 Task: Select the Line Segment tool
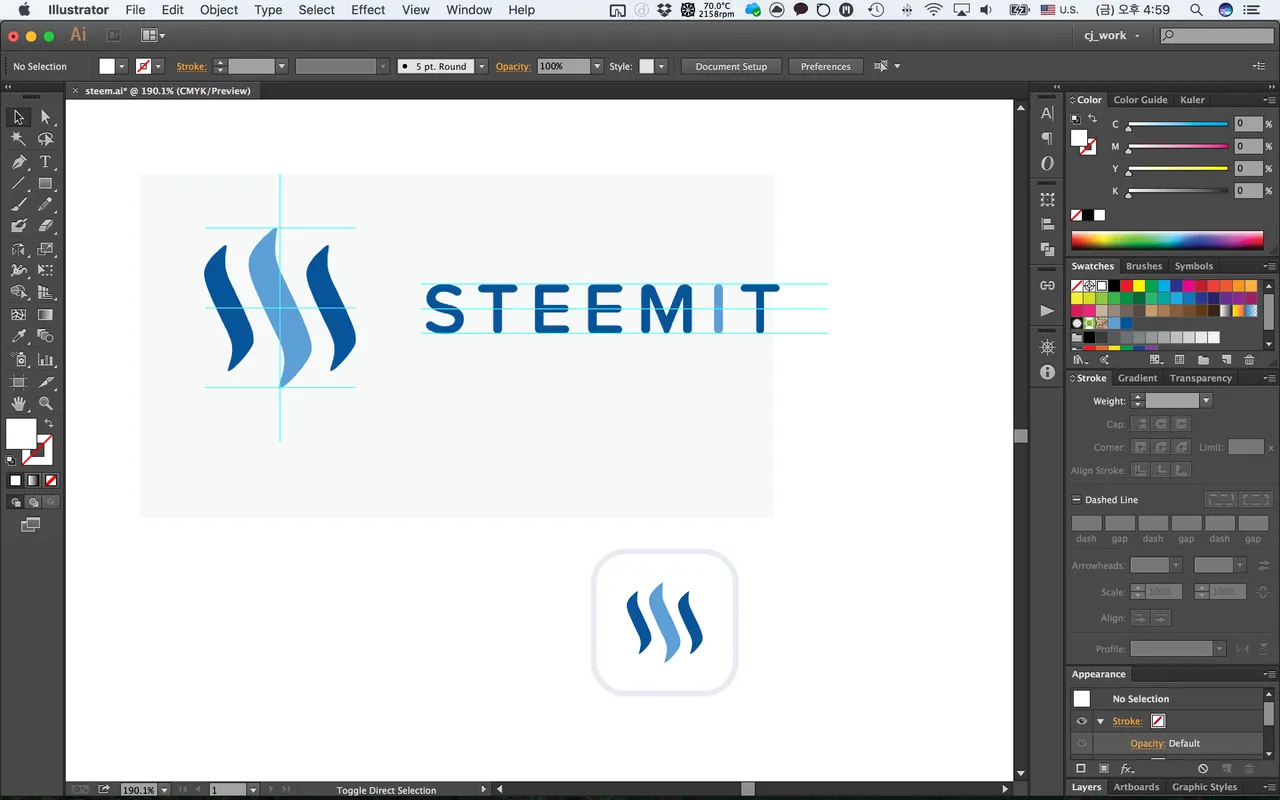click(x=18, y=184)
